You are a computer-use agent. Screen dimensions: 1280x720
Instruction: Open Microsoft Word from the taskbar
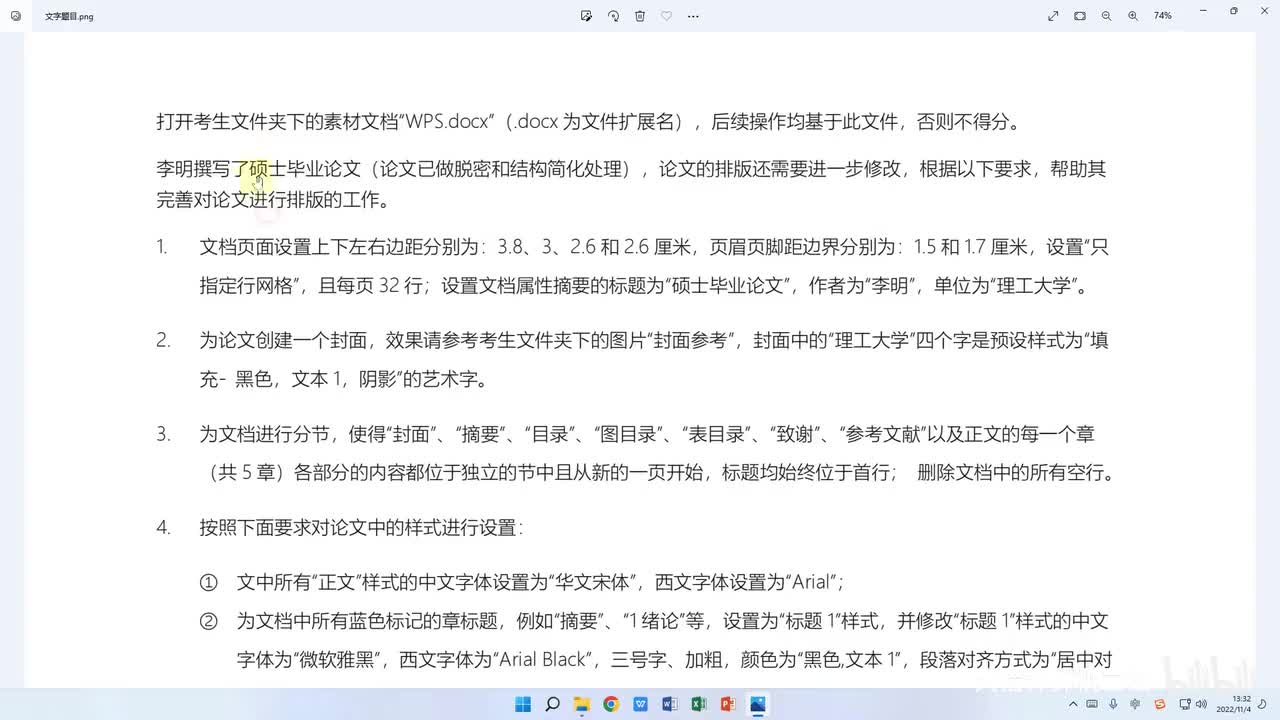tap(670, 704)
